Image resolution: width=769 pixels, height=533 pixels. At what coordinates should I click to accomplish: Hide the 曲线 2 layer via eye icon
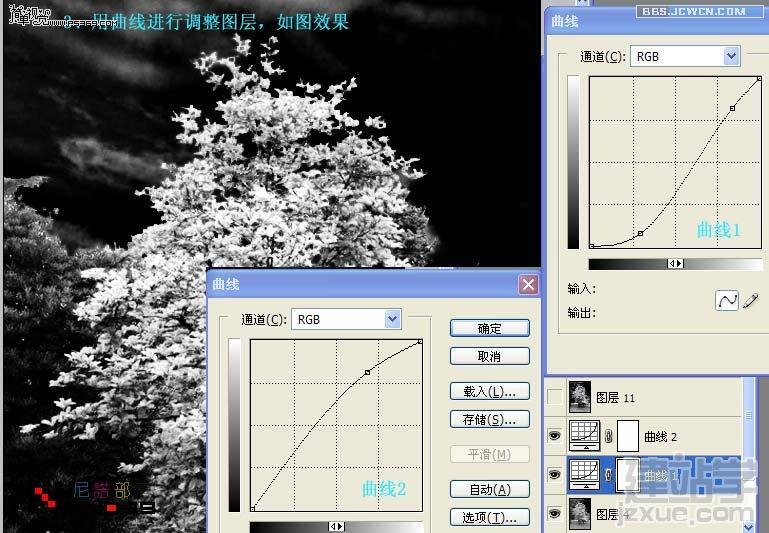click(x=555, y=435)
